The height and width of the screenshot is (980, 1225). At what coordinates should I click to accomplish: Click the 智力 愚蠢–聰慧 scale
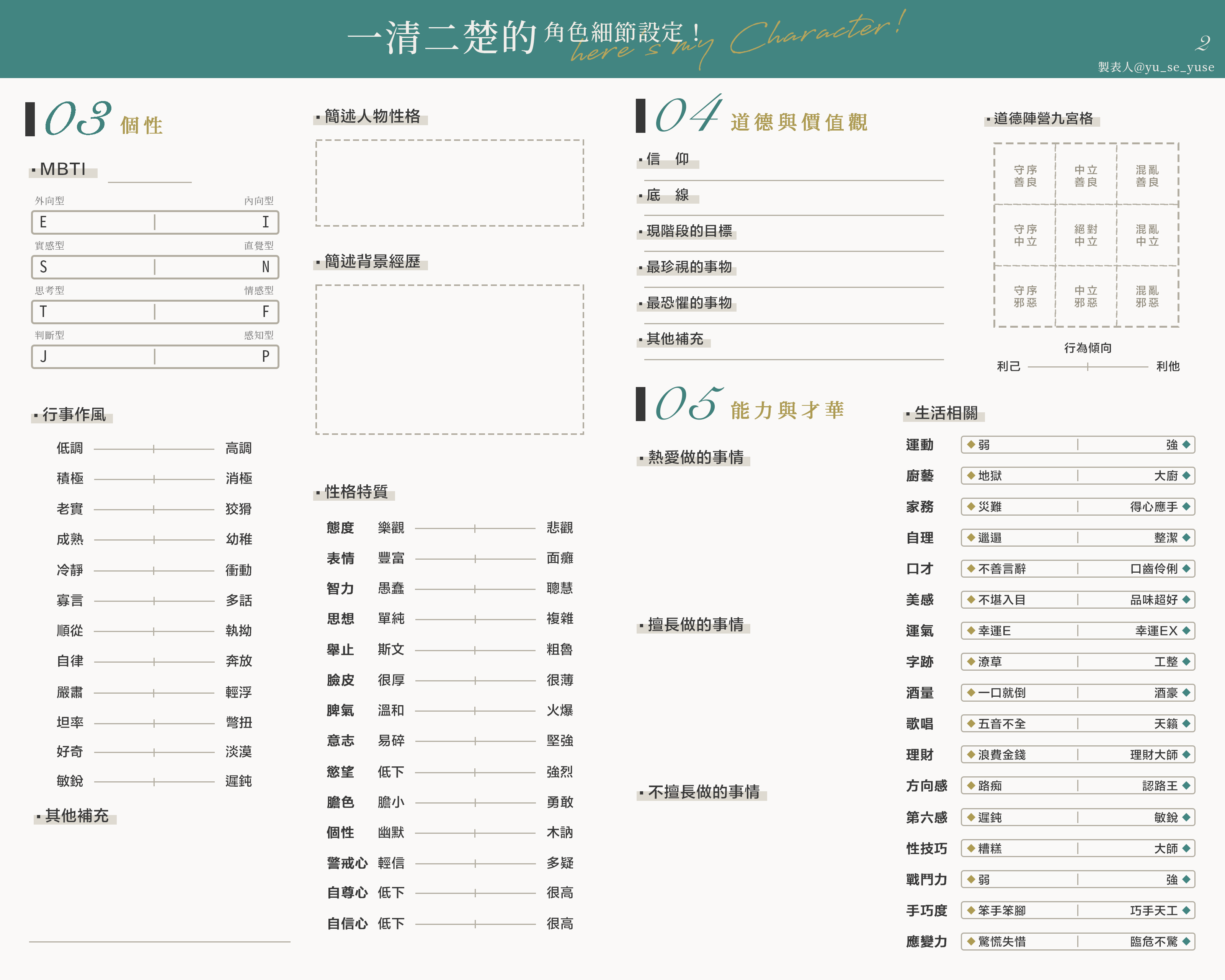tap(475, 589)
